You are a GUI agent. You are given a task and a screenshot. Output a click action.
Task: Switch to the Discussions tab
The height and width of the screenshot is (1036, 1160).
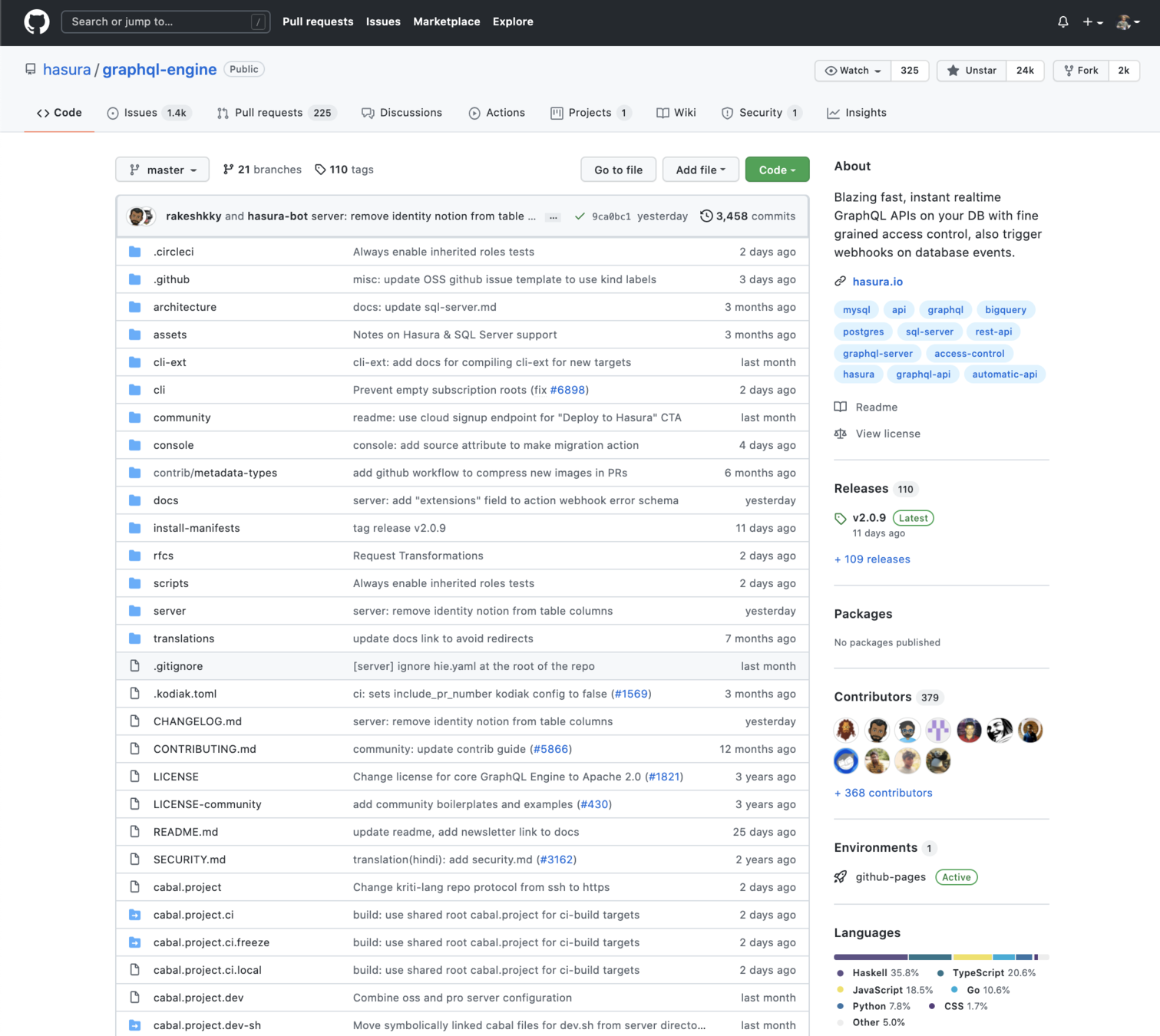402,113
